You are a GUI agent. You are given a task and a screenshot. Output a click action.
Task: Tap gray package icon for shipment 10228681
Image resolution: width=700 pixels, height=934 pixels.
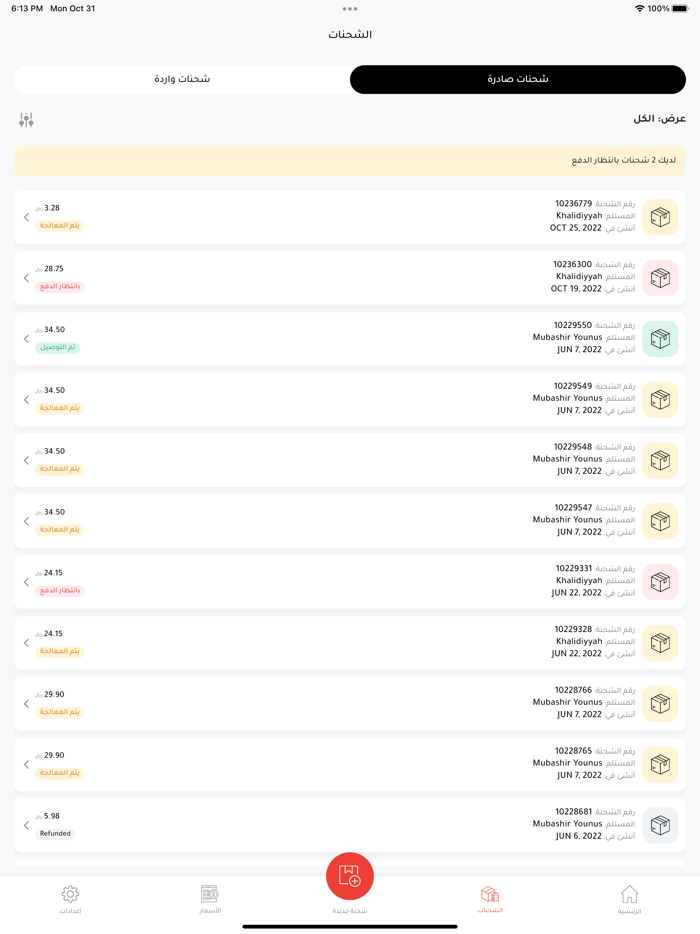[660, 825]
